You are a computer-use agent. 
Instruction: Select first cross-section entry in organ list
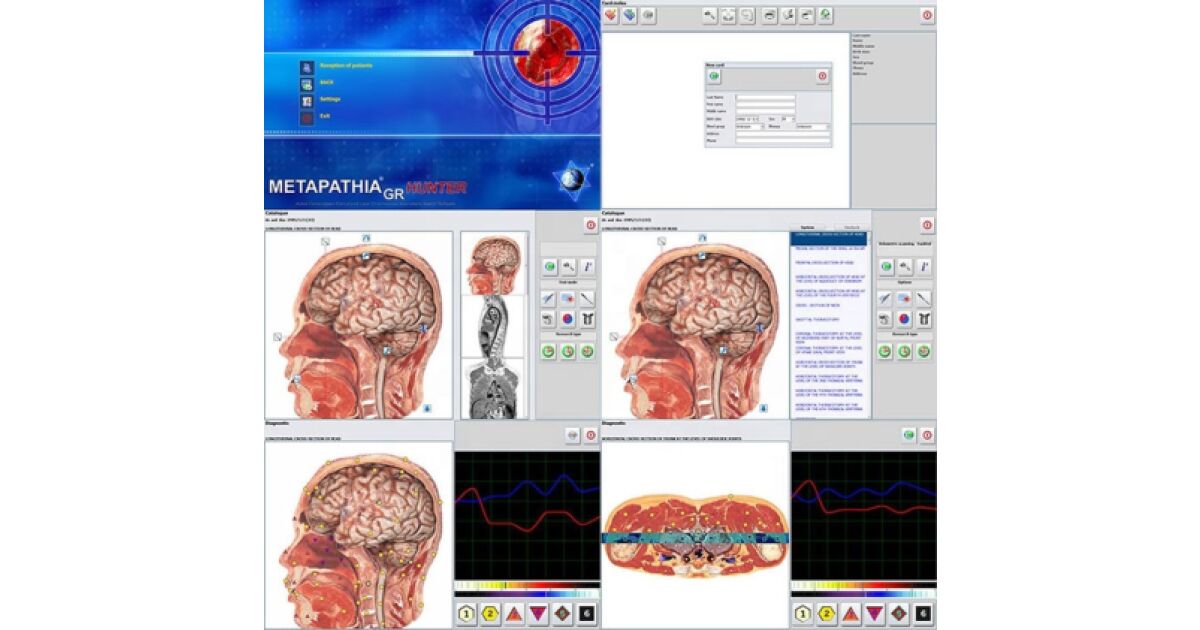pos(828,239)
